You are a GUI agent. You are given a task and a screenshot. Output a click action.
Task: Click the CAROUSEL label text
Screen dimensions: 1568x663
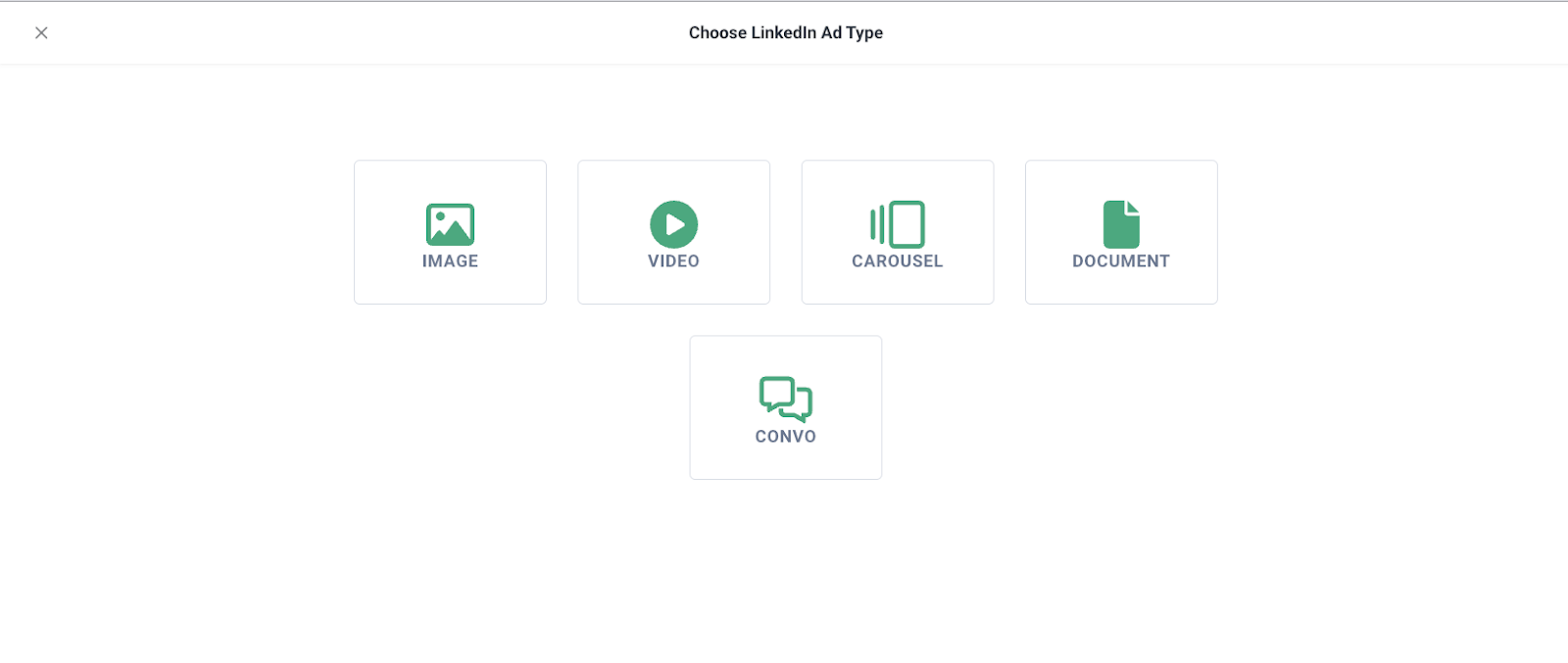(x=898, y=261)
